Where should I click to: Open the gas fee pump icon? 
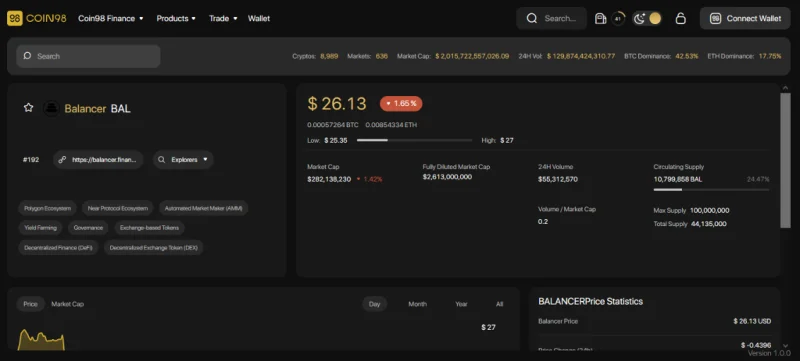(601, 18)
